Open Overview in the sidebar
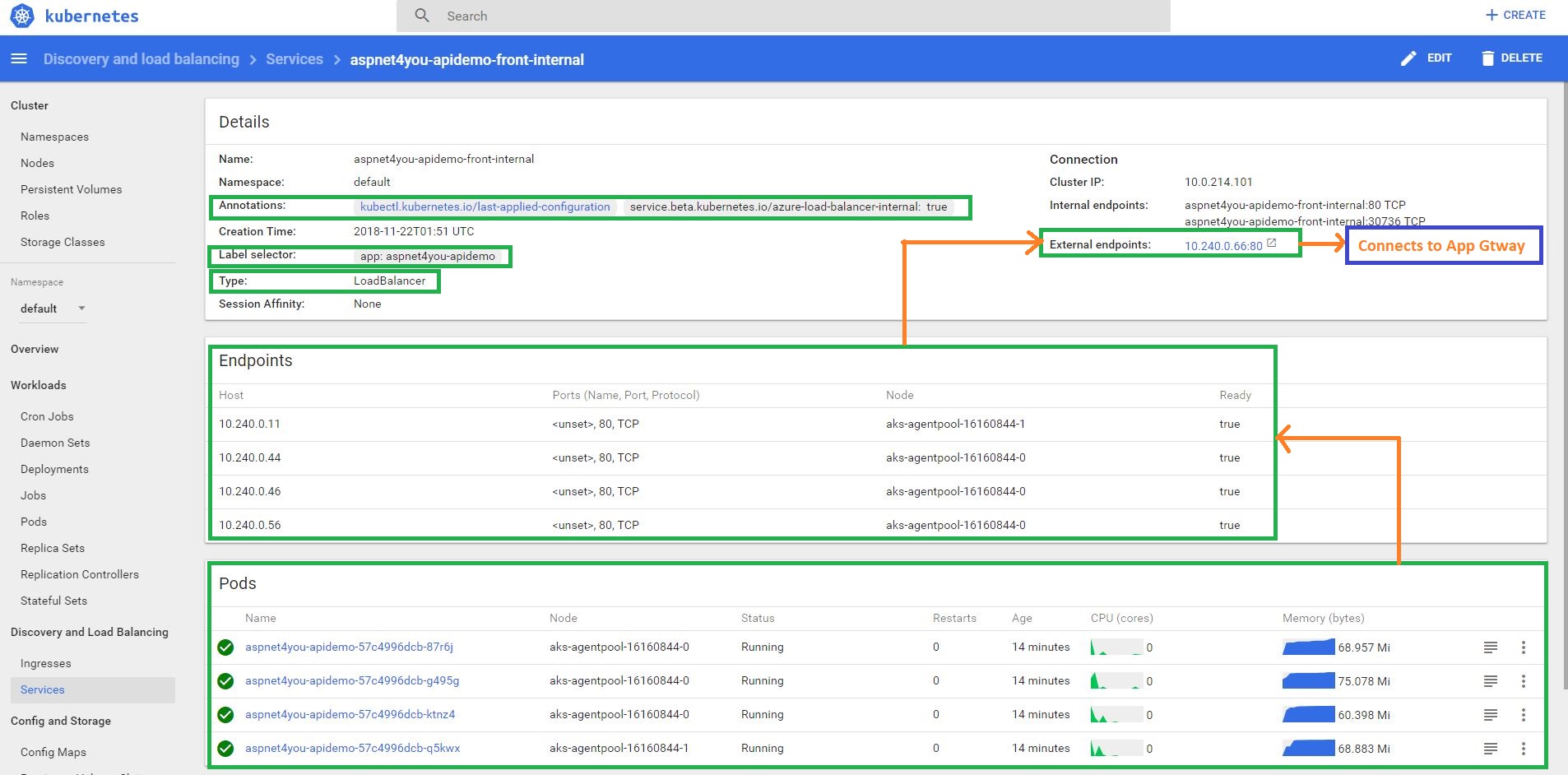Screen dimensions: 1568x775 [x=35, y=349]
